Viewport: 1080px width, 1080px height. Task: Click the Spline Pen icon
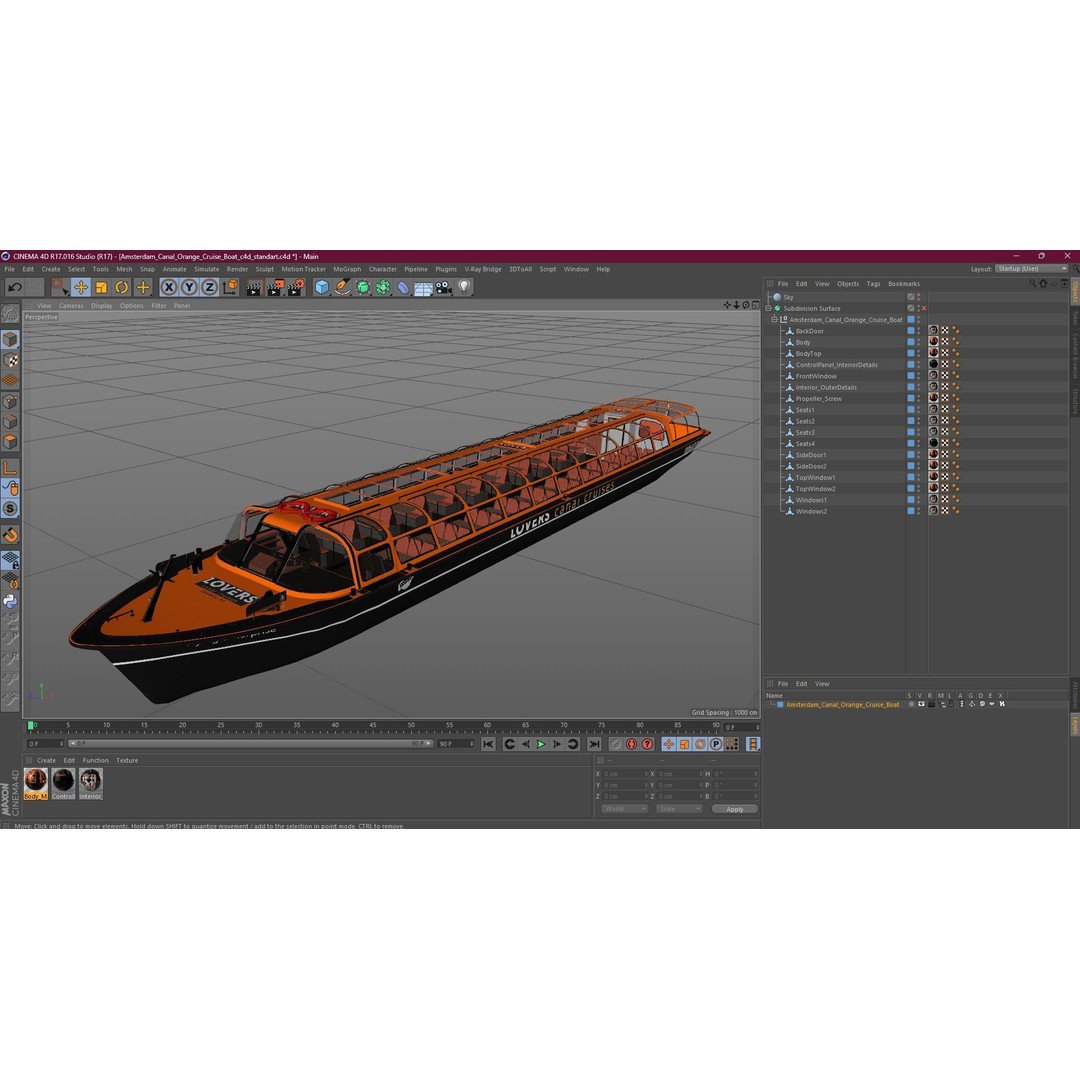pyautogui.click(x=342, y=287)
